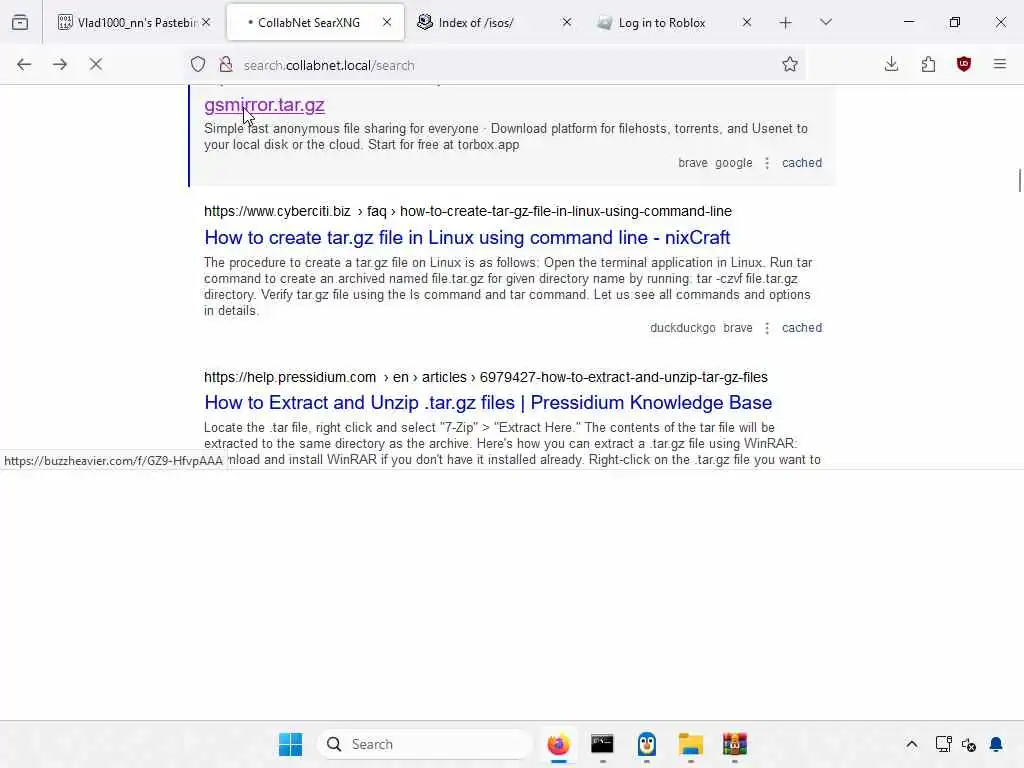Open the Extensions puzzle icon
Screen dimensions: 1024x768
pyautogui.click(x=928, y=64)
